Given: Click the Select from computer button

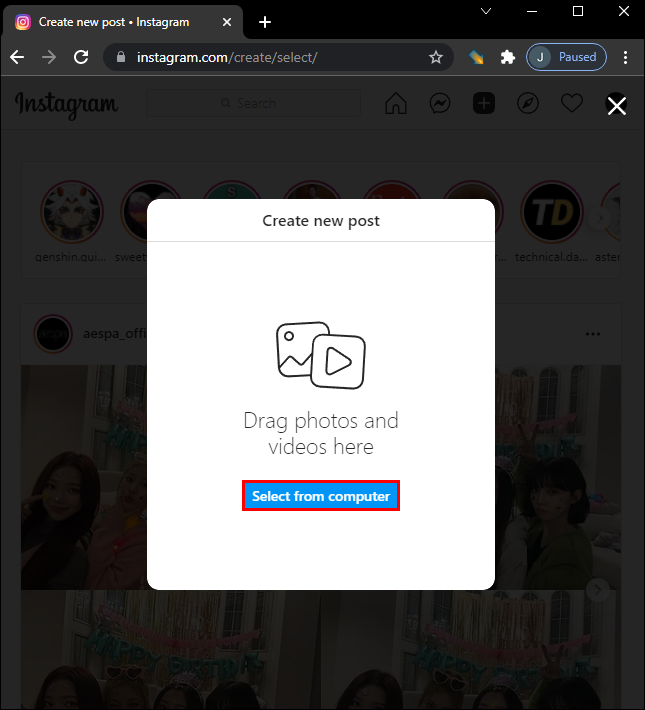Looking at the screenshot, I should click(321, 496).
